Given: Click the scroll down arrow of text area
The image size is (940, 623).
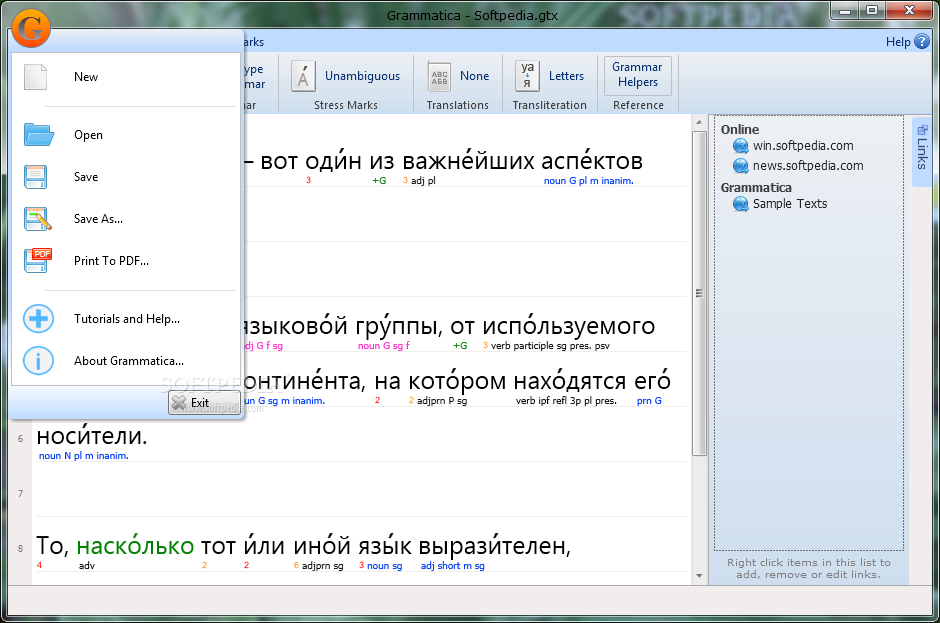Looking at the screenshot, I should [x=699, y=576].
